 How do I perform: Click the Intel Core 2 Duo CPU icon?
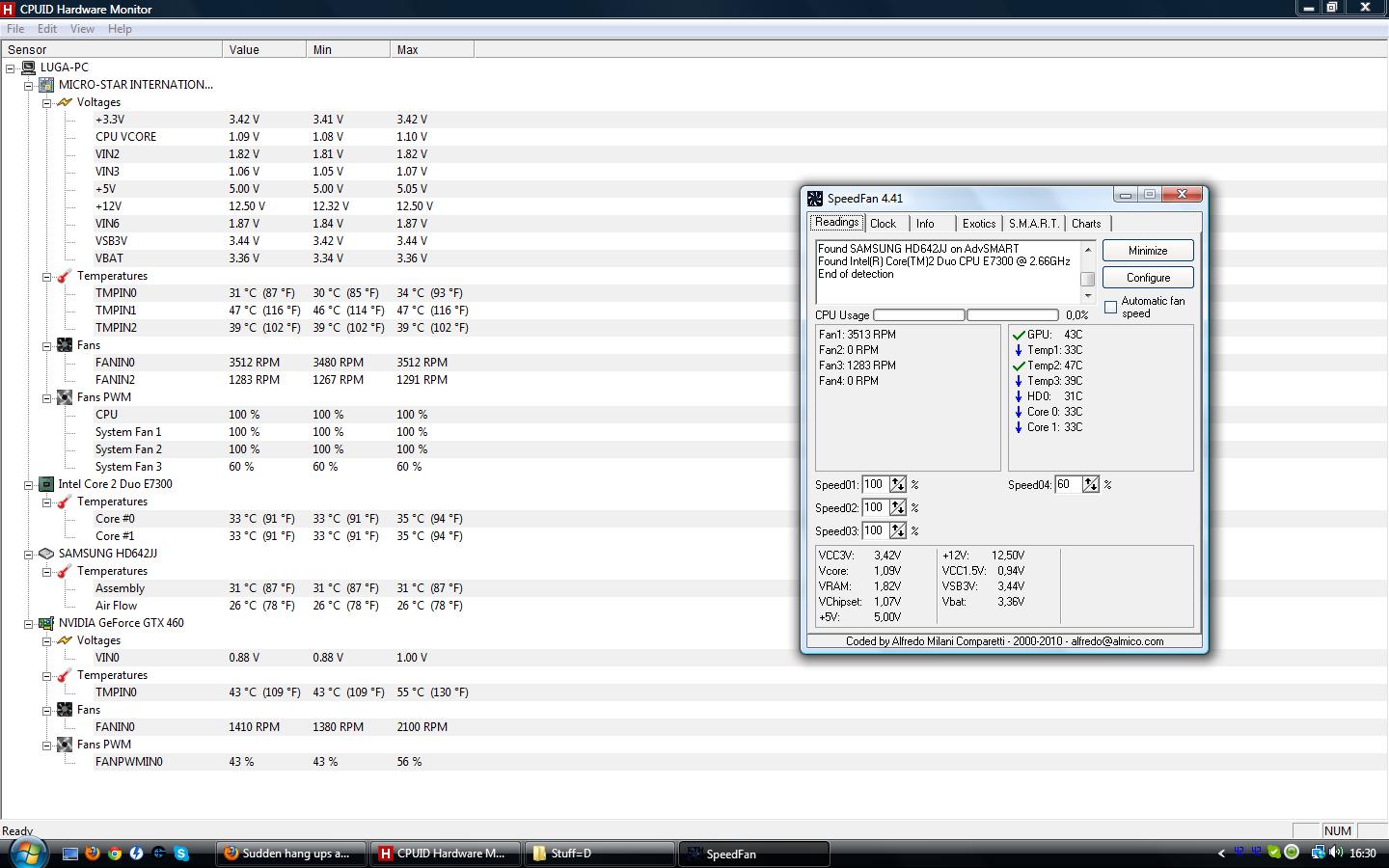46,484
